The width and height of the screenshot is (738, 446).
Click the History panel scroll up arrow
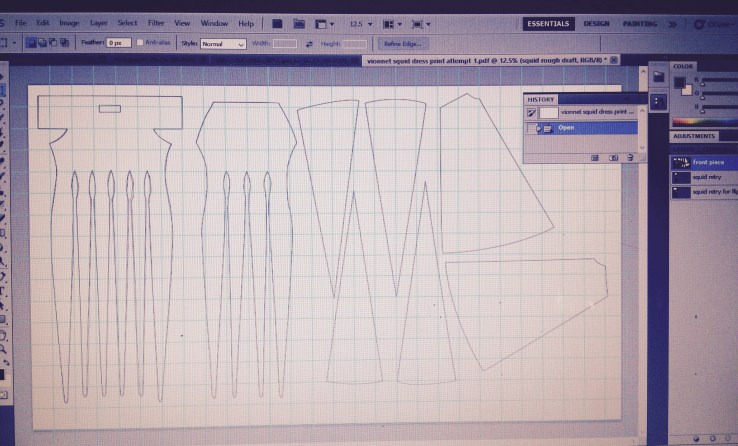(642, 111)
